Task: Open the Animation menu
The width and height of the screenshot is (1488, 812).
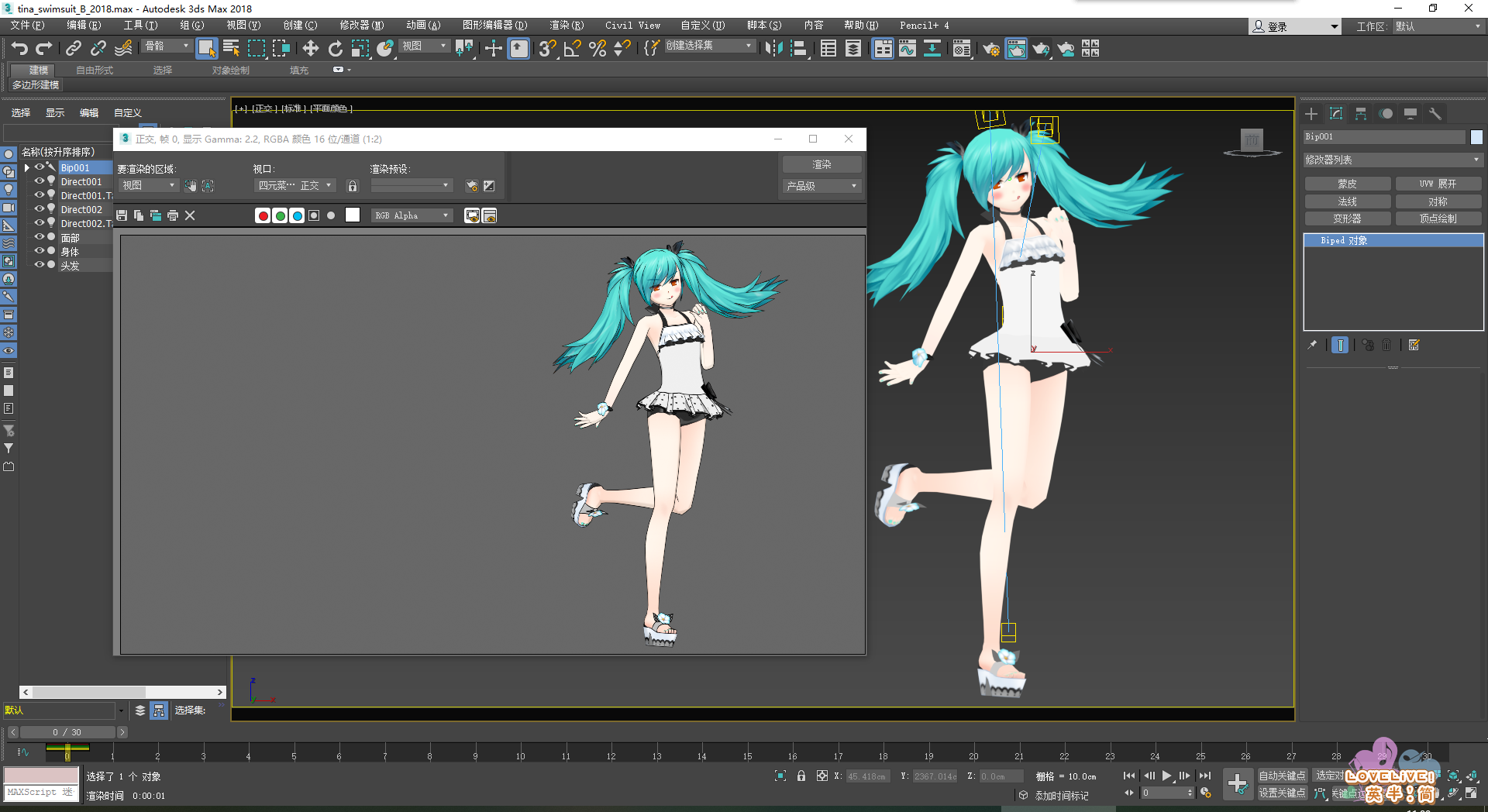Action: 423,26
